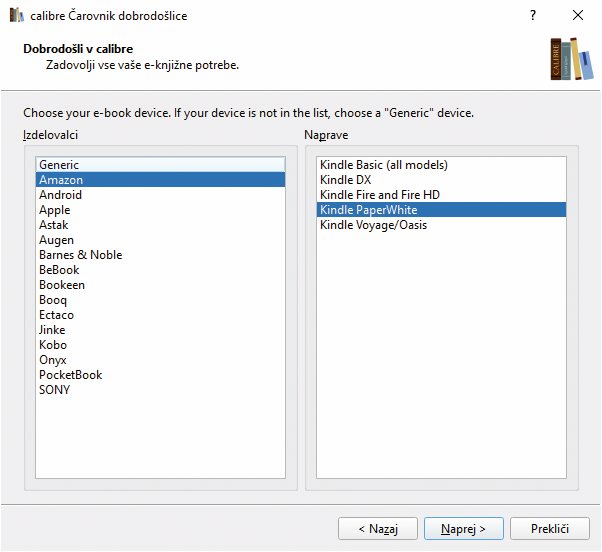The image size is (602, 552).
Task: Pick Apple from manufacturers
Action: [160, 210]
